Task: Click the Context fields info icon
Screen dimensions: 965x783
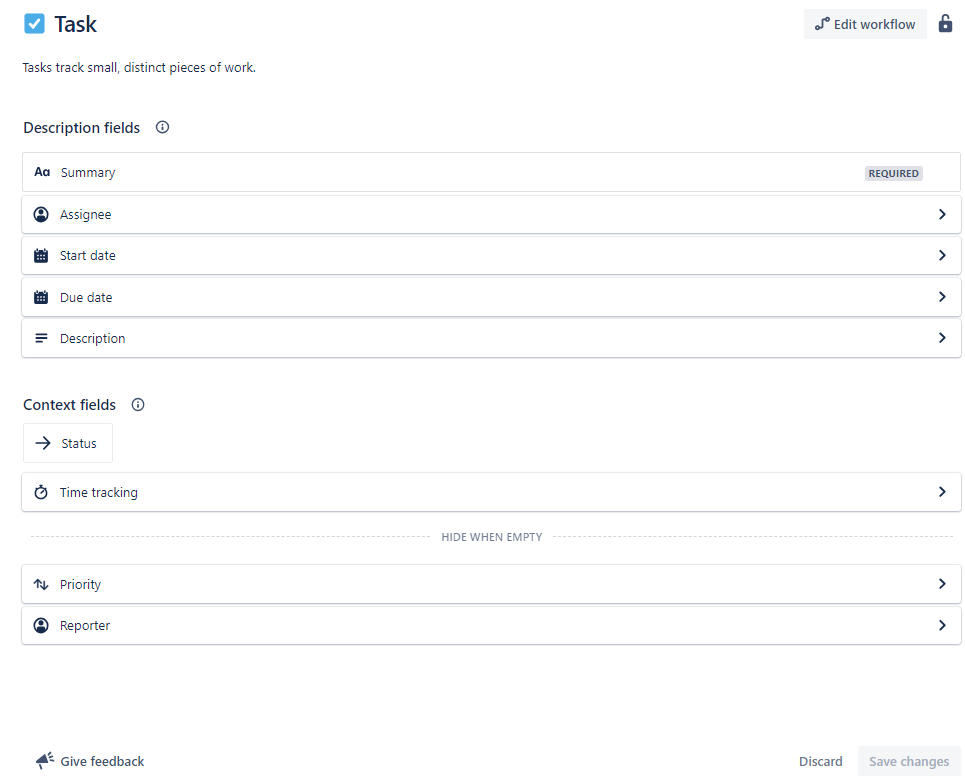Action: point(138,404)
